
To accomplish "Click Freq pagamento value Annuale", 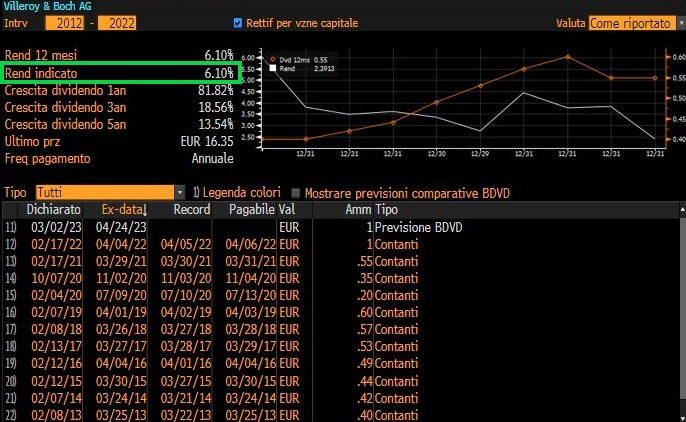I will tap(212, 159).
